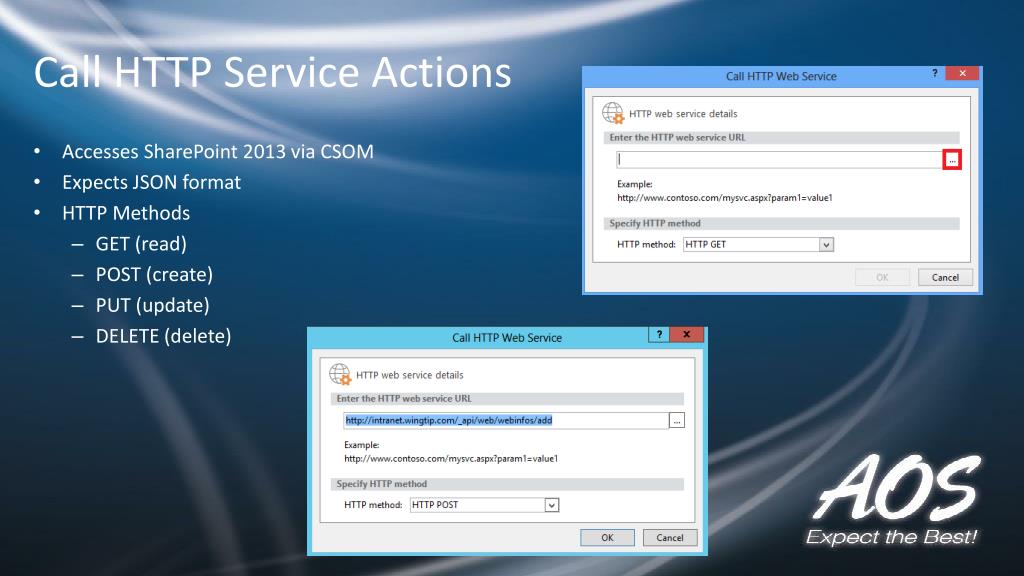Click 'Specify HTTP method' header in lower dialog

point(381,484)
